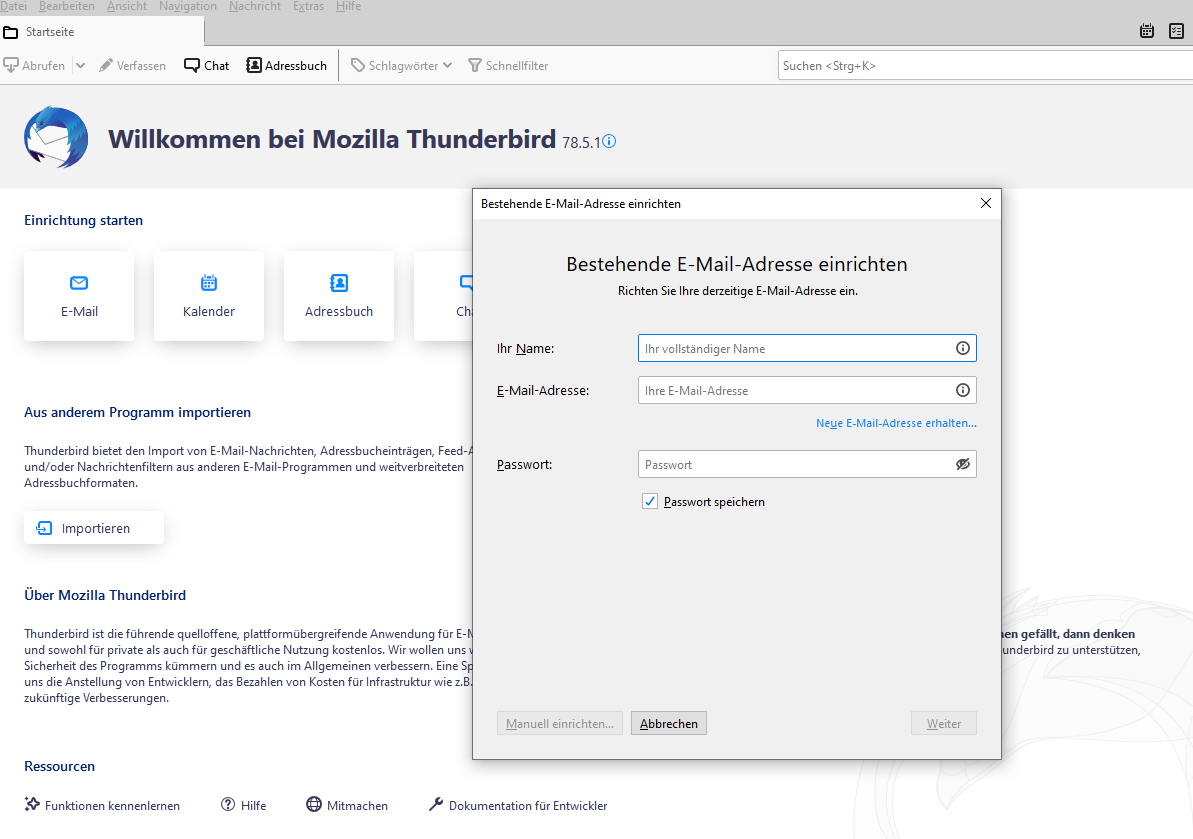Click the info icon in email field
The image size is (1193, 839).
coord(962,390)
